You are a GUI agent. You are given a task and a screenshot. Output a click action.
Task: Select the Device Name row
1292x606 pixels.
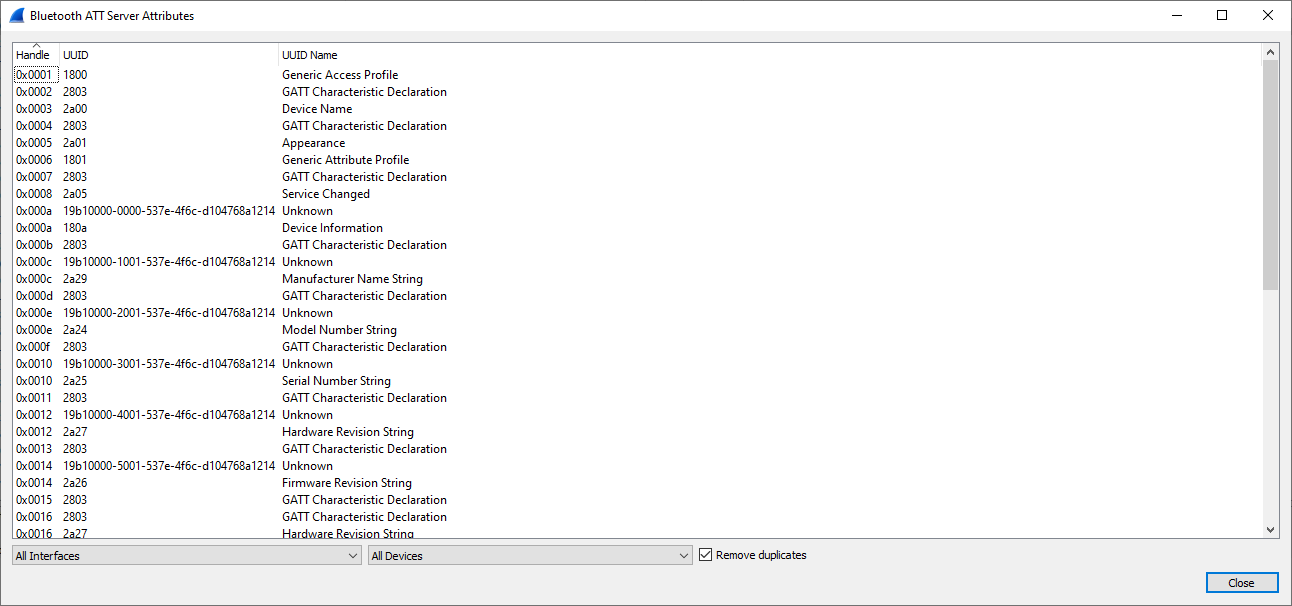click(x=638, y=109)
